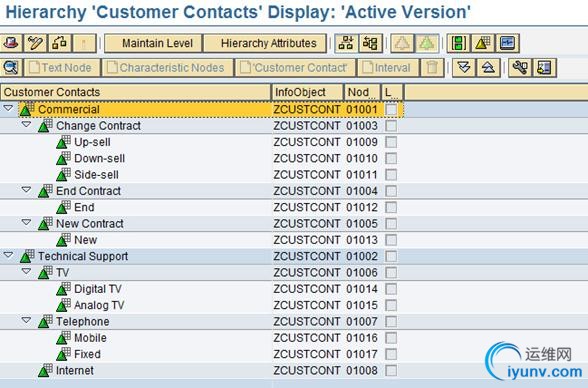Collapse the Technical Support node
Screen dimensions: 588x388
click(x=8, y=255)
